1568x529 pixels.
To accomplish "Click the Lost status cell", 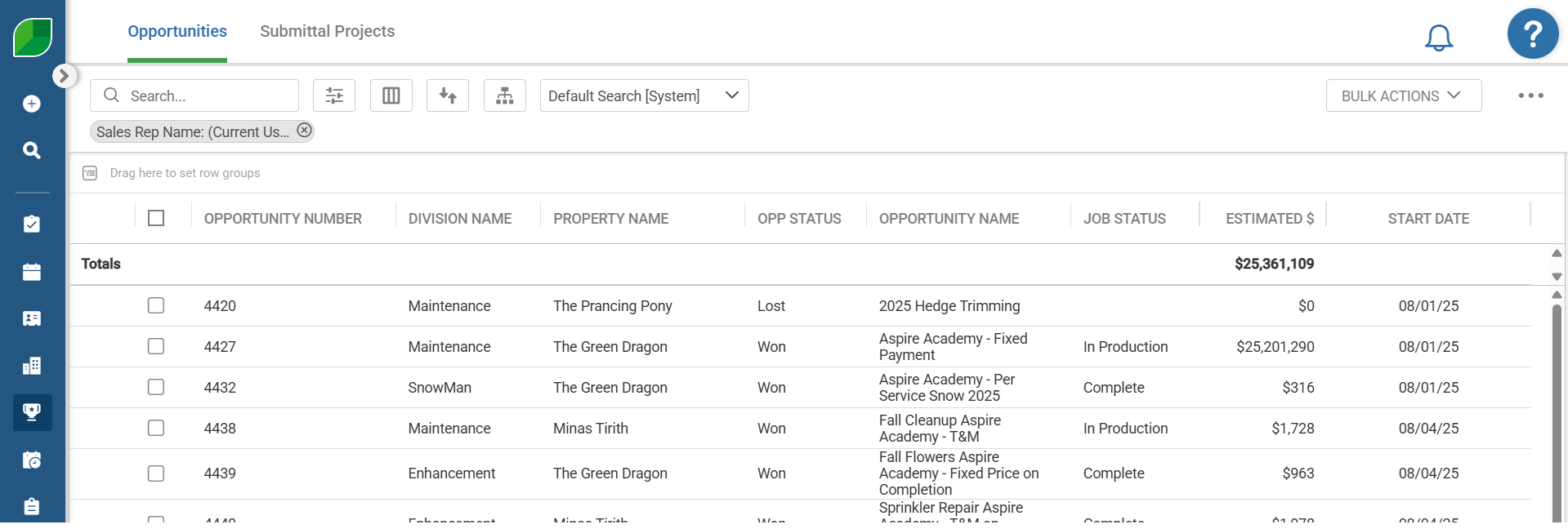I will point(771,306).
